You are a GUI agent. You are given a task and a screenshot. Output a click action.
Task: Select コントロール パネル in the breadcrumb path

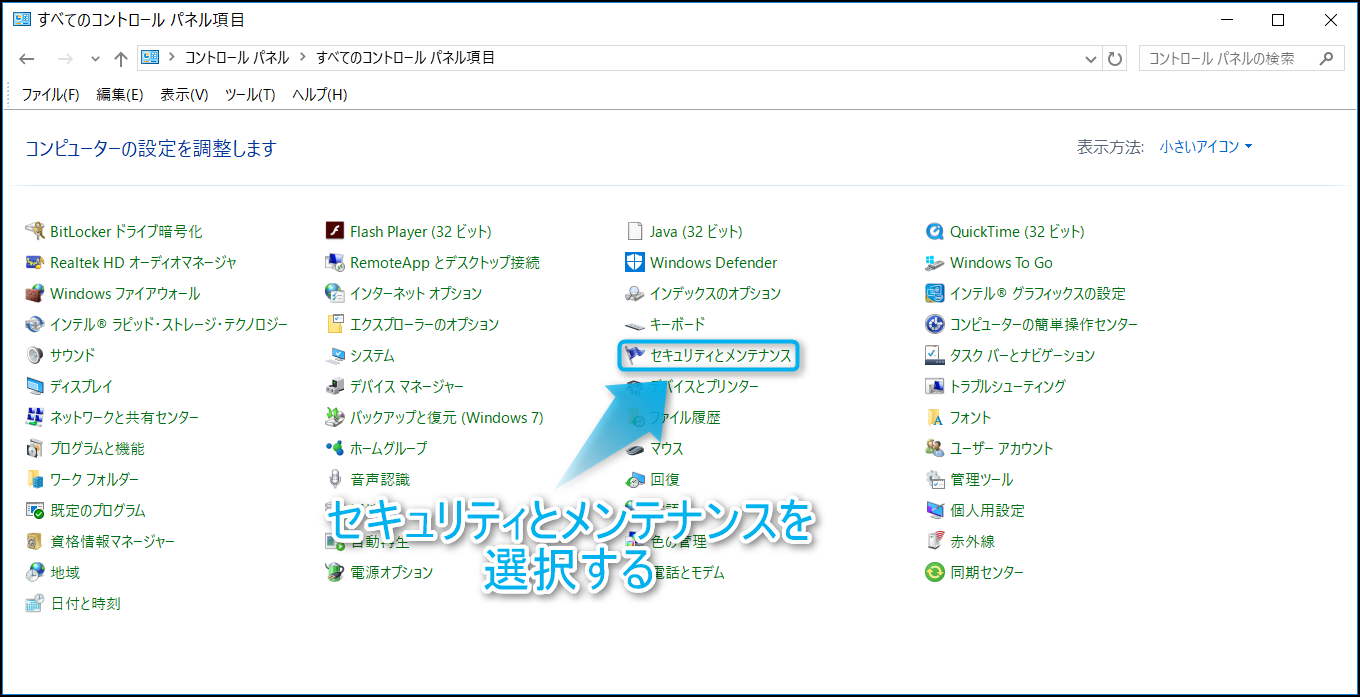[237, 58]
